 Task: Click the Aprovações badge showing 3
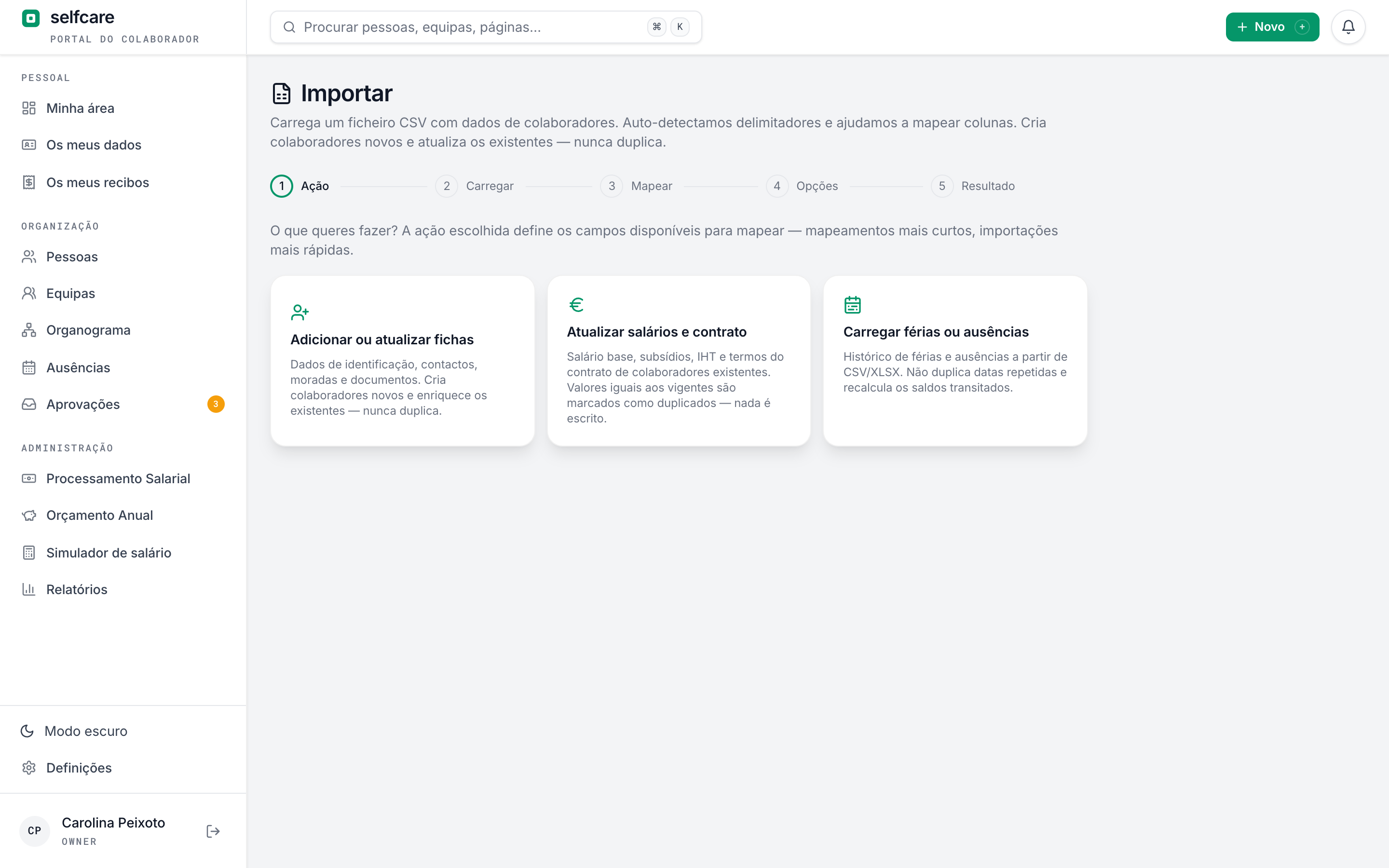coord(216,404)
